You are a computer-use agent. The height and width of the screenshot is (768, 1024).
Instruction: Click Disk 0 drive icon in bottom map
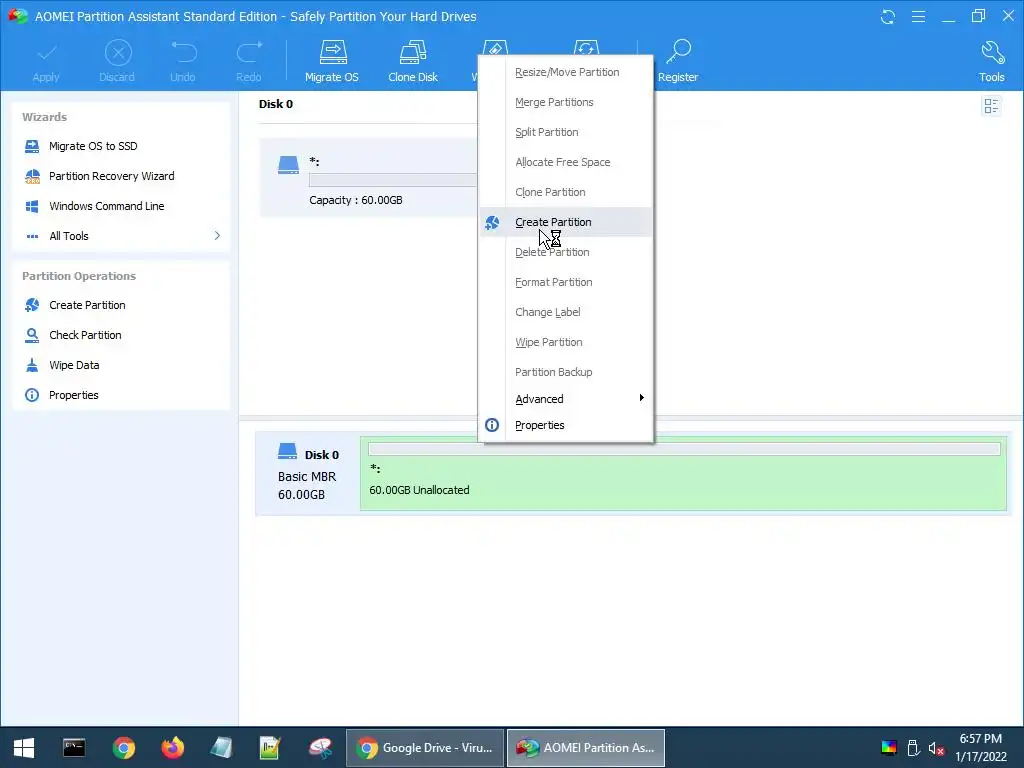[287, 451]
